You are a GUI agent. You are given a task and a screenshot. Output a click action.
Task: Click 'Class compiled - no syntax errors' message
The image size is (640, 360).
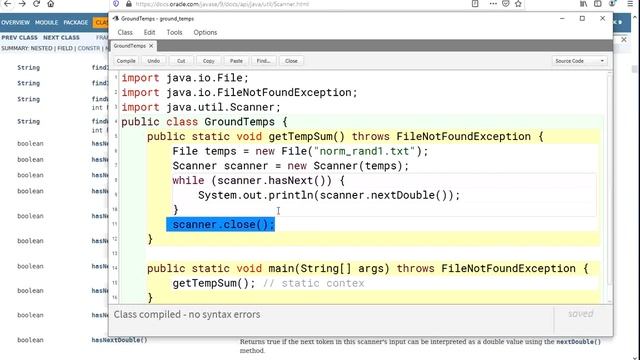[x=187, y=315]
